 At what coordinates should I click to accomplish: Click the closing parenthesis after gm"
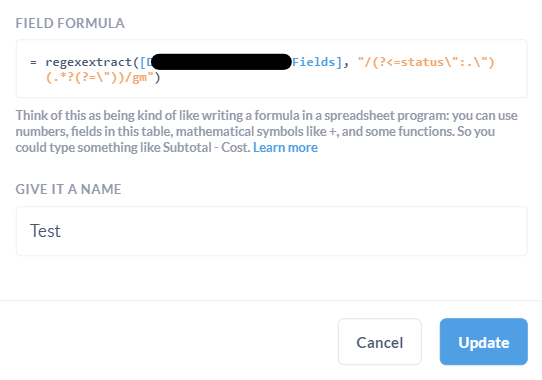(157, 77)
